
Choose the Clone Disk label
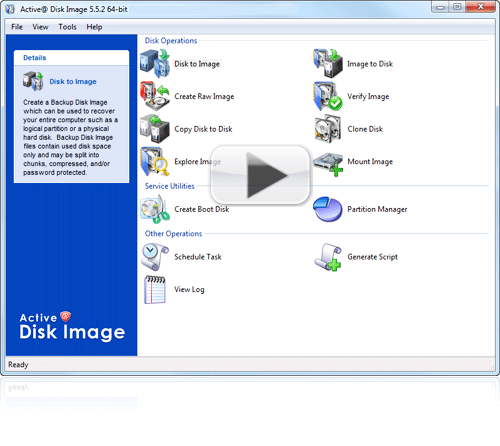coord(365,129)
